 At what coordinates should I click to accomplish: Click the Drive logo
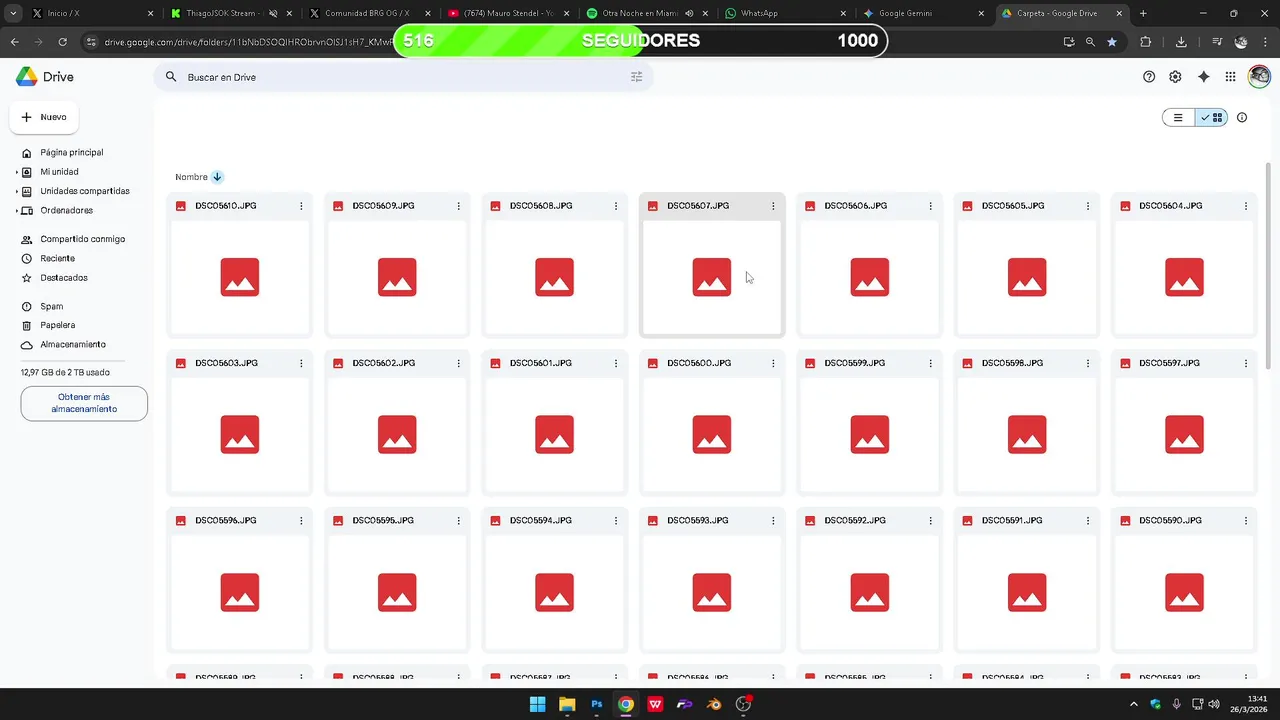(45, 77)
